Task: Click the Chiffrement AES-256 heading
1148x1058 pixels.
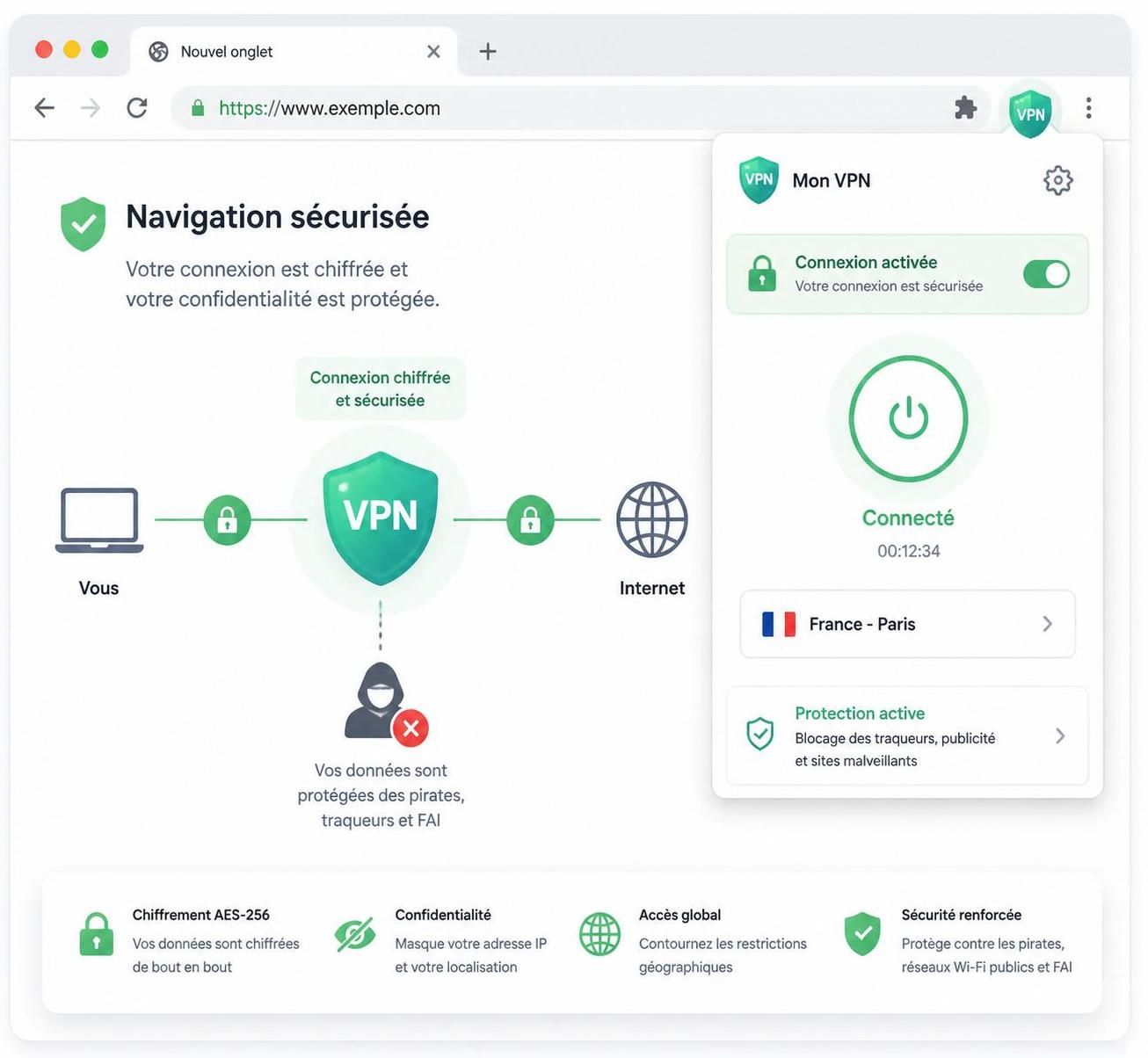Action: click(x=201, y=915)
